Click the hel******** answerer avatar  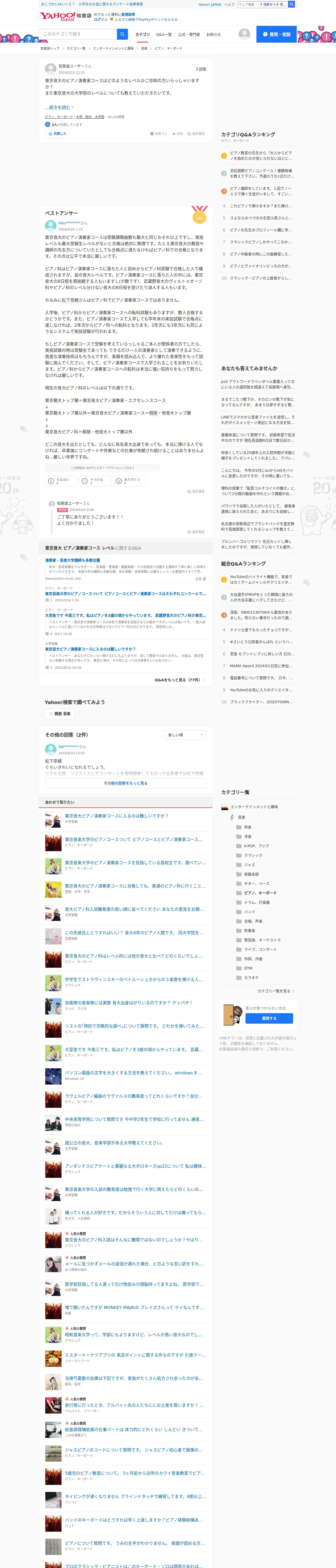51,749
